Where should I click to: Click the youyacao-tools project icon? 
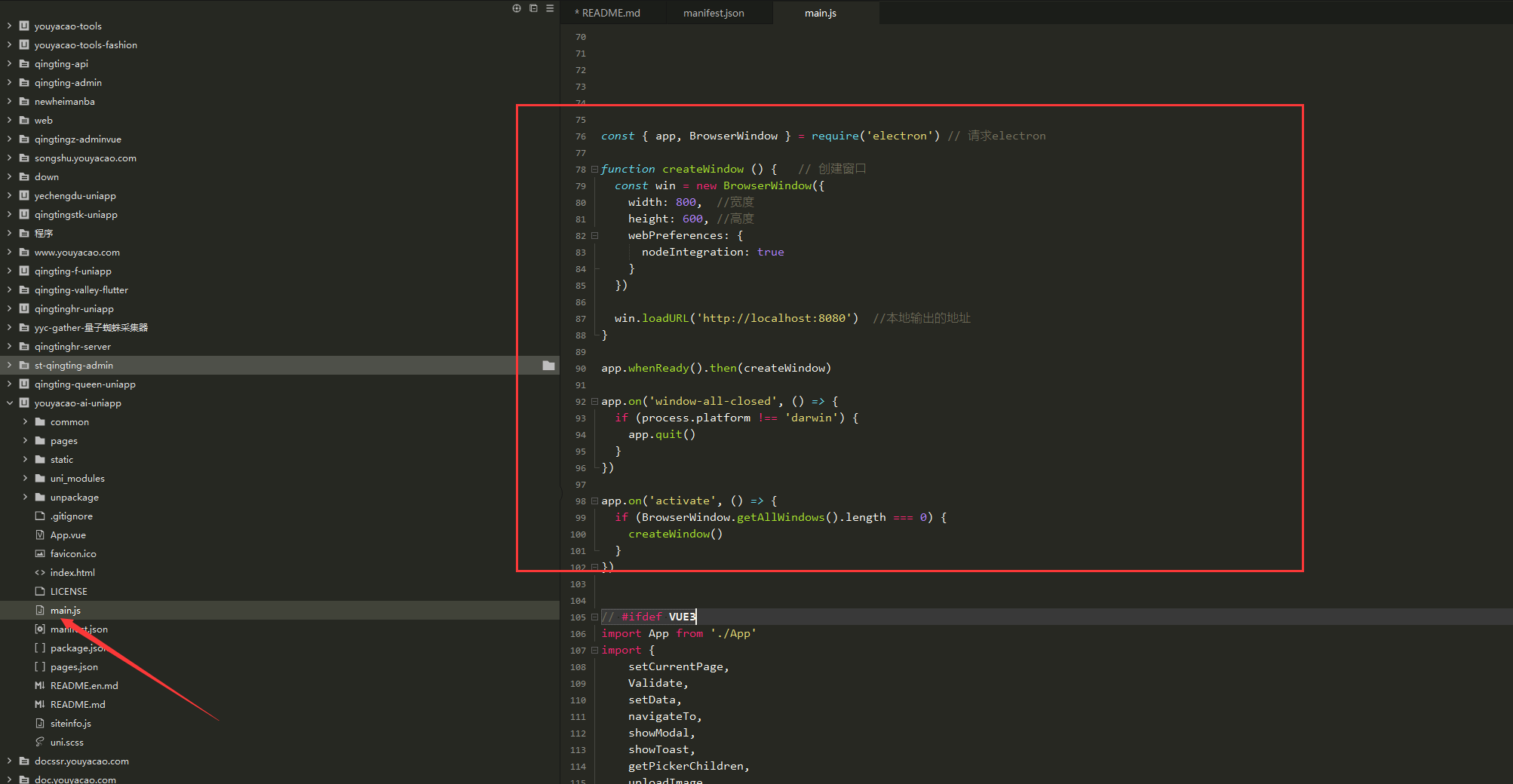24,26
